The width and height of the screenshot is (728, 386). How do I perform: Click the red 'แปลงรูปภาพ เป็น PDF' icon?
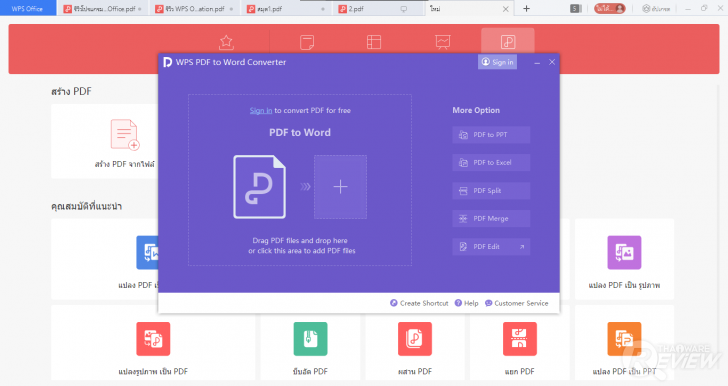153,339
